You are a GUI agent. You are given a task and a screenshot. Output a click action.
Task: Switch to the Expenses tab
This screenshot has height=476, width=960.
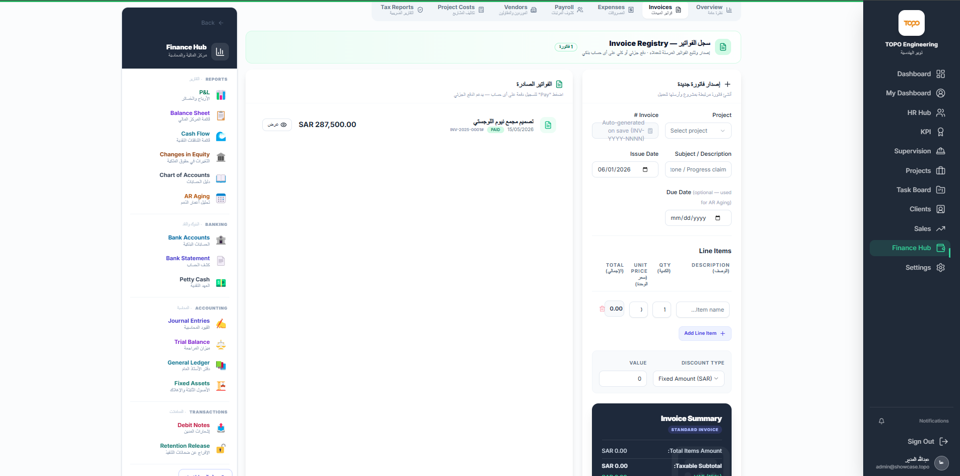pos(616,9)
